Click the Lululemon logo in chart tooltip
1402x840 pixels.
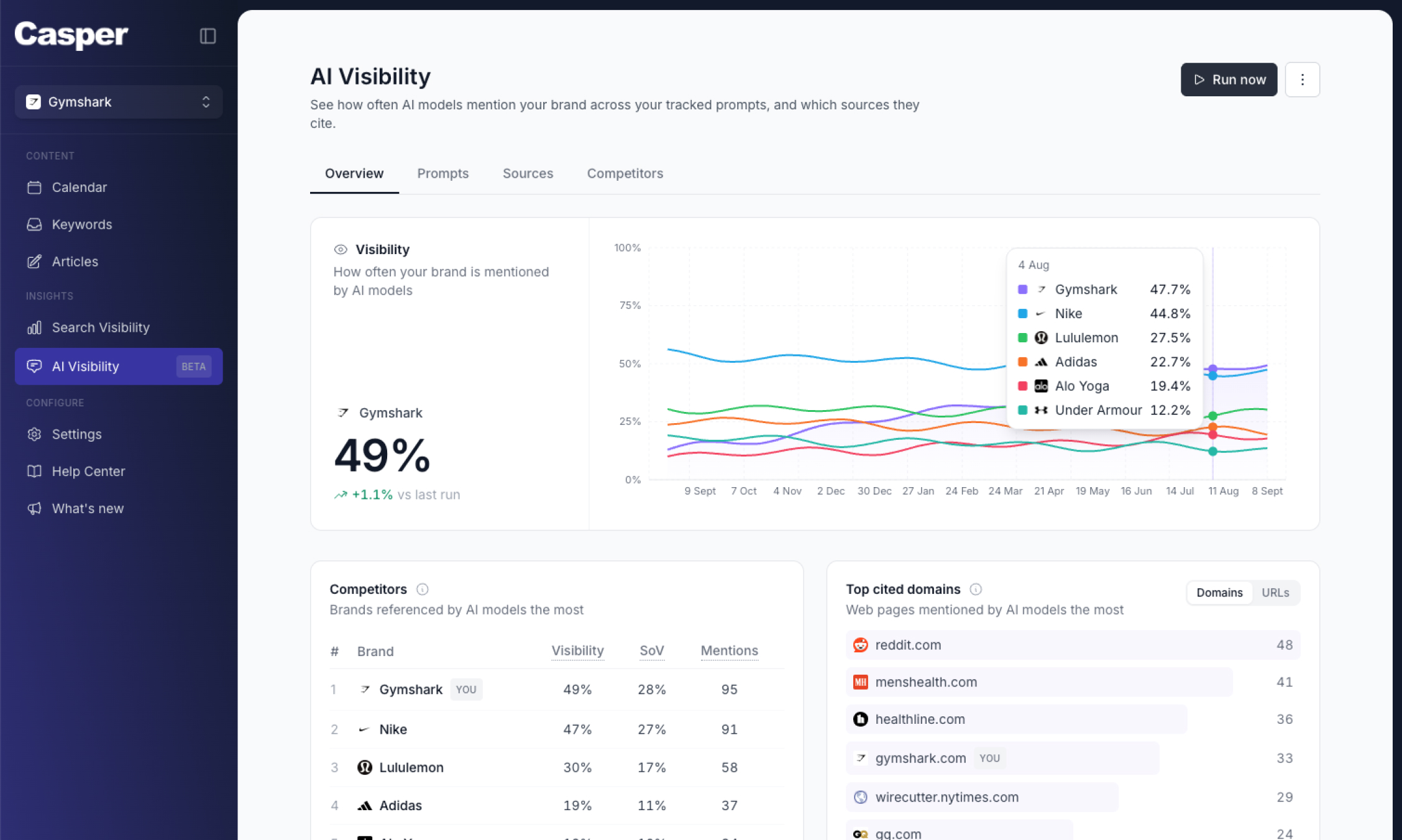pos(1041,338)
